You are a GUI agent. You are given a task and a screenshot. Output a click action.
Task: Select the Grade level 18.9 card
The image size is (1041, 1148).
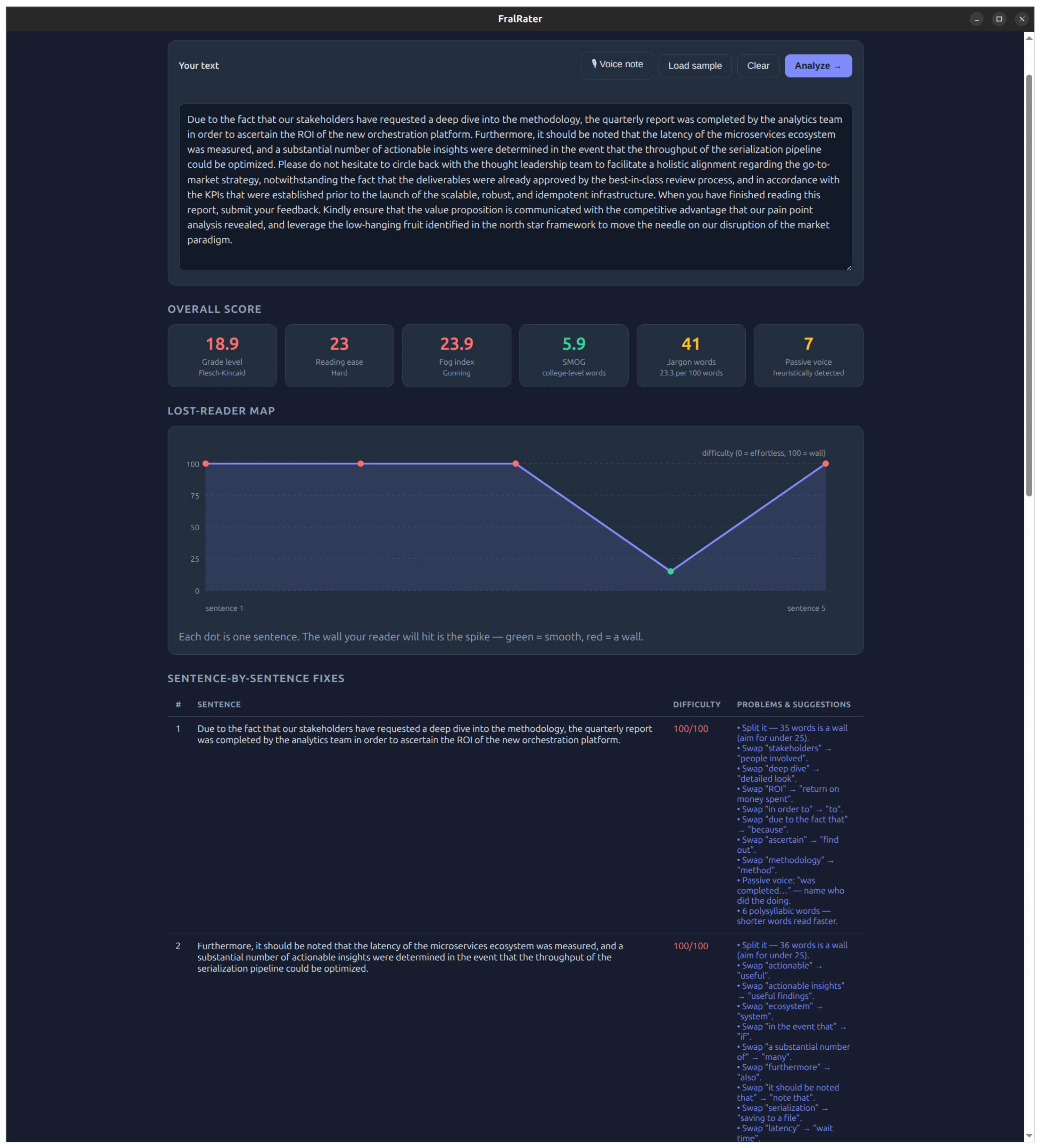tap(222, 355)
